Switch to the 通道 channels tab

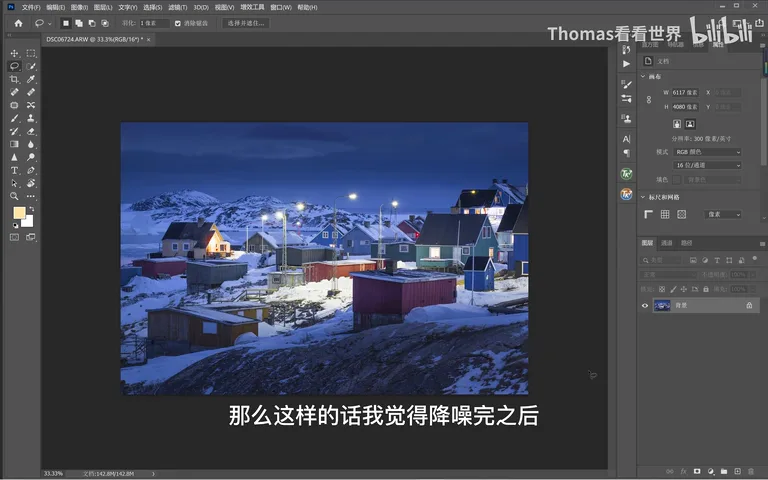pyautogui.click(x=667, y=243)
